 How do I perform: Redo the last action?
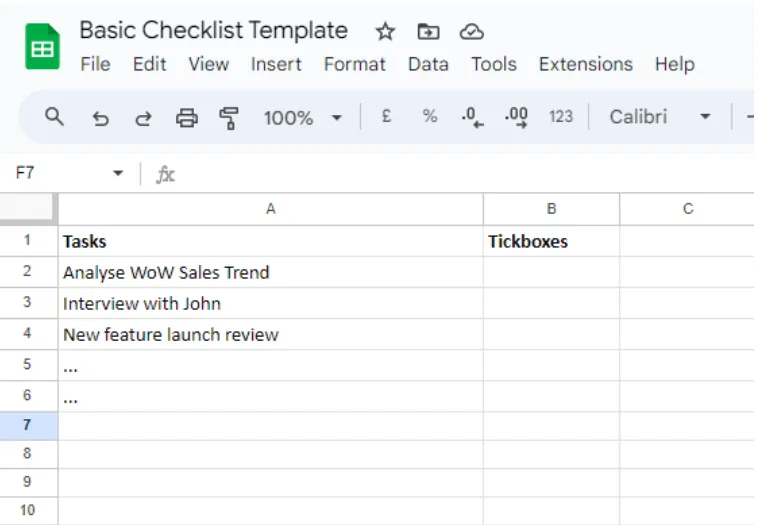coord(143,118)
